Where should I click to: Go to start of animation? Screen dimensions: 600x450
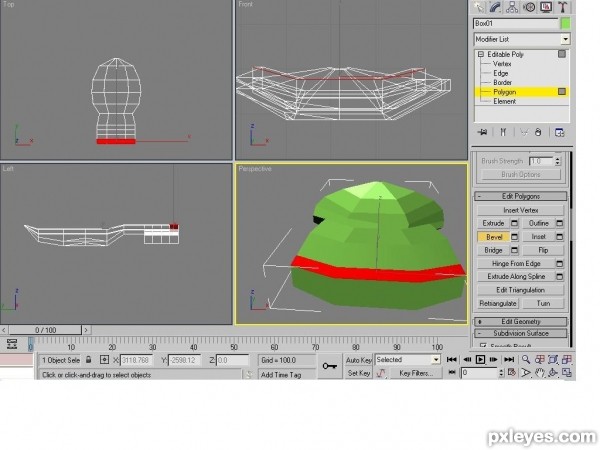(x=452, y=360)
